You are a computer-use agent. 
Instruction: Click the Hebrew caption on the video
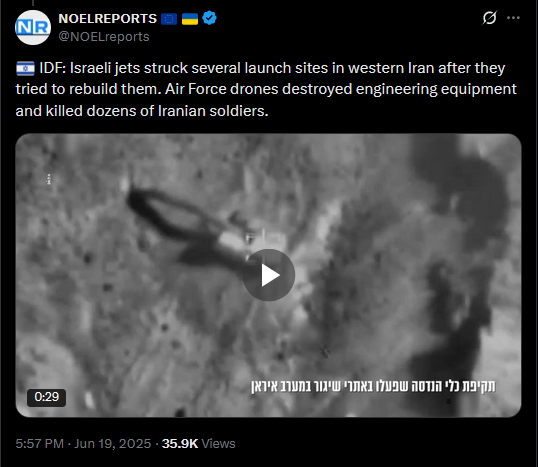373,386
